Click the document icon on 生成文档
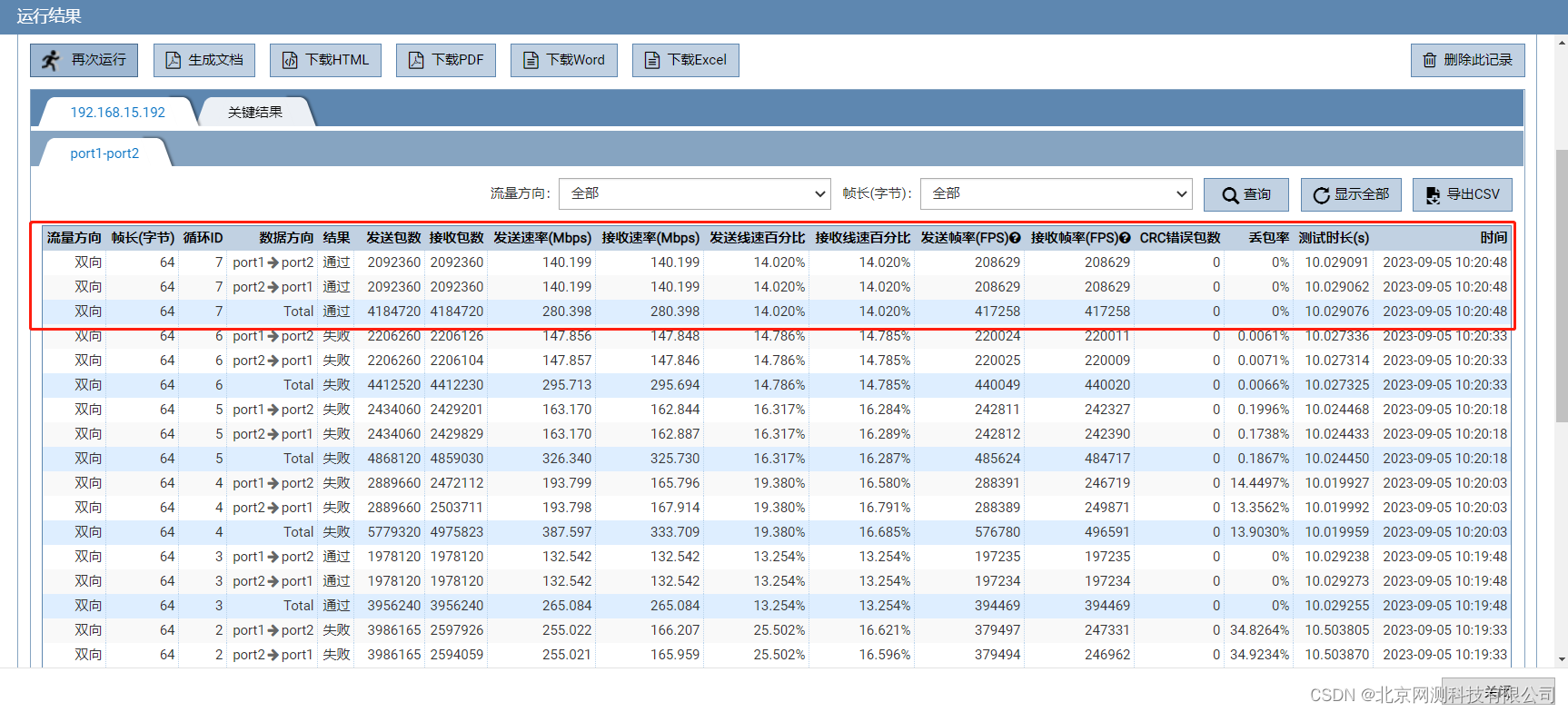Screen dimensions: 1568x712 coord(173,60)
